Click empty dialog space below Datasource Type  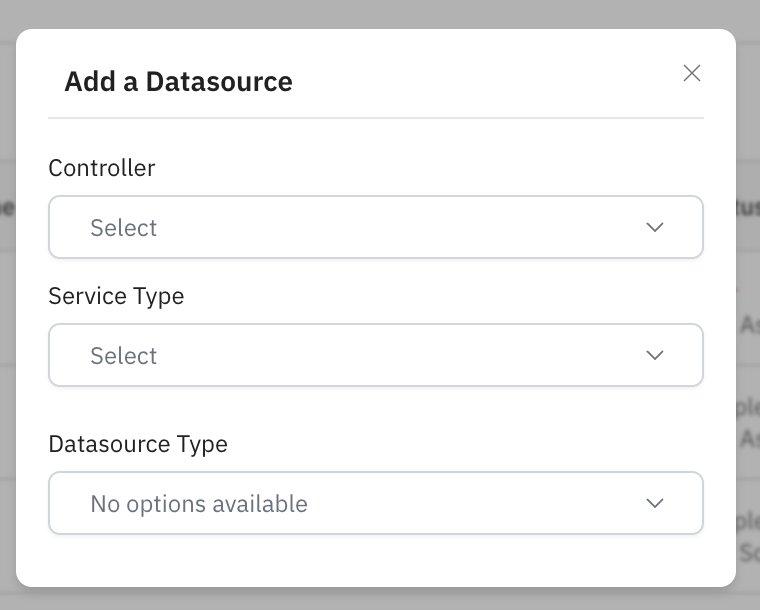[x=375, y=560]
